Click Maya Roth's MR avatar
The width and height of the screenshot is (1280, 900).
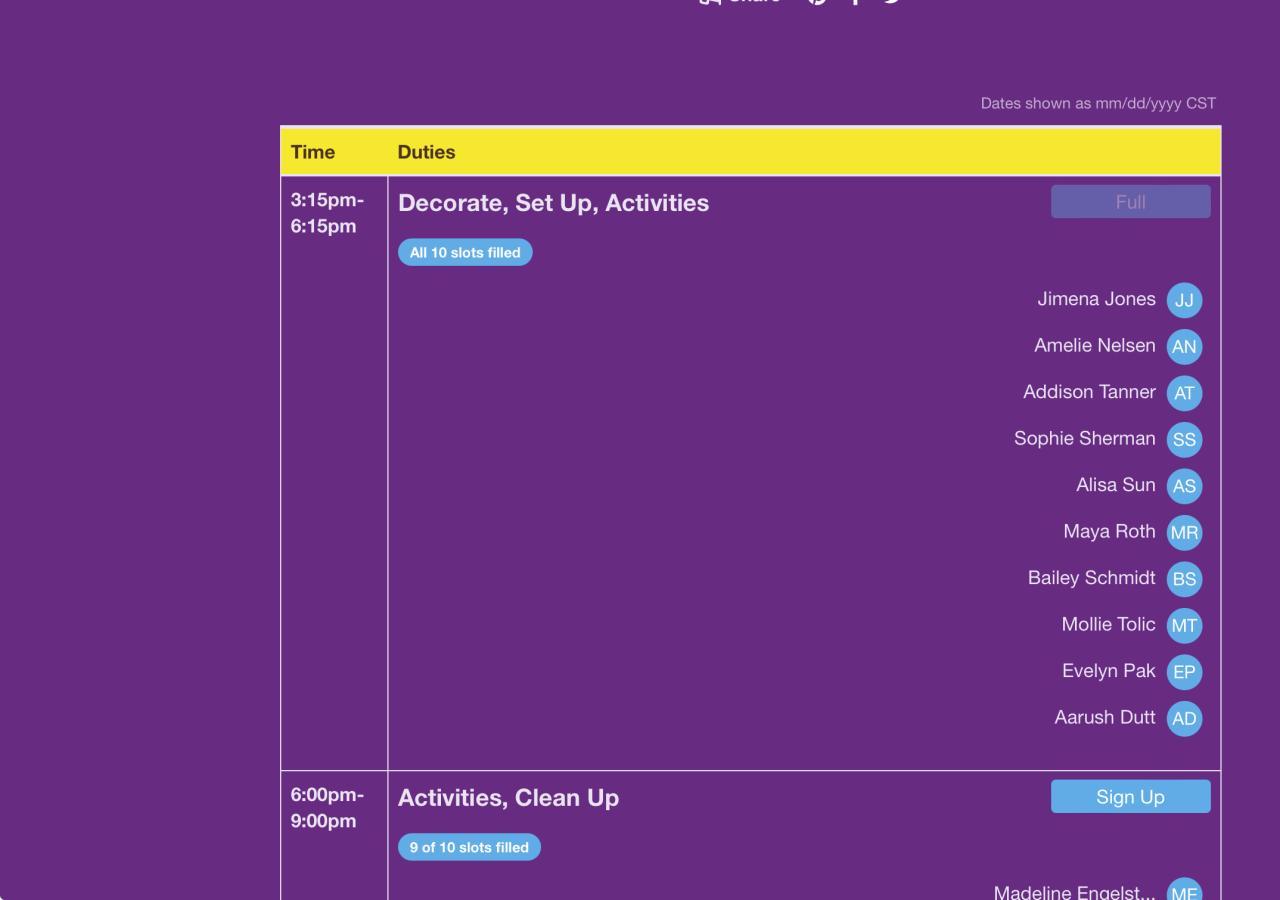1184,532
